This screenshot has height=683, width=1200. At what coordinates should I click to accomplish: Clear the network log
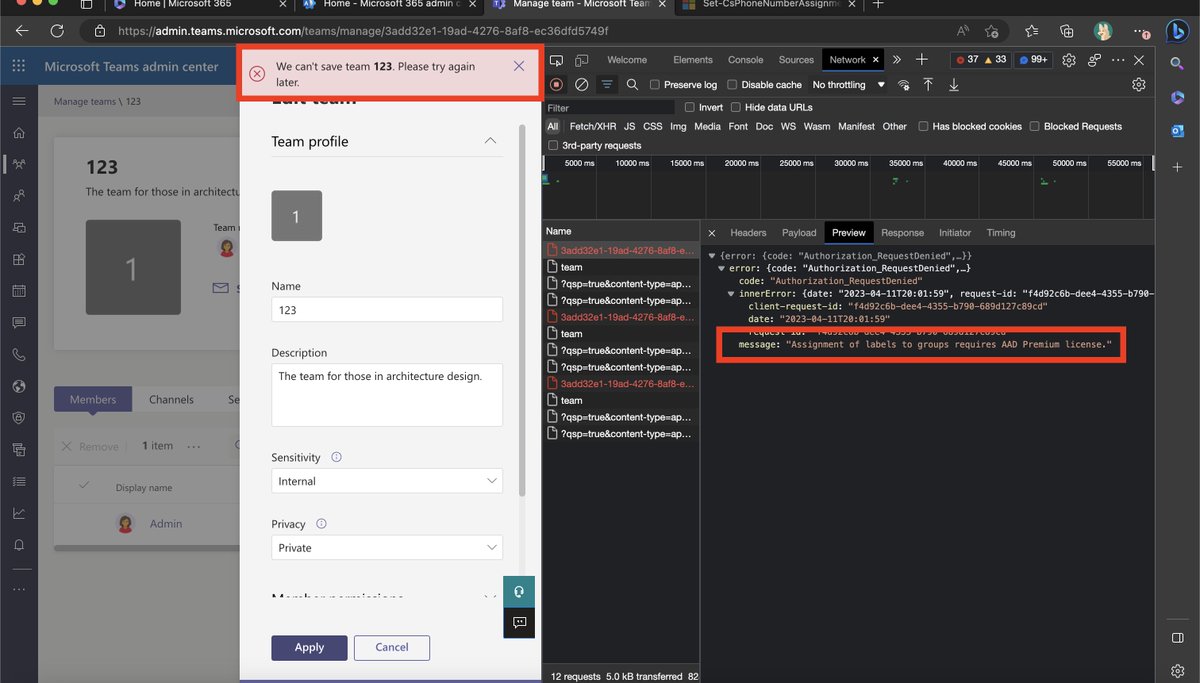(581, 85)
